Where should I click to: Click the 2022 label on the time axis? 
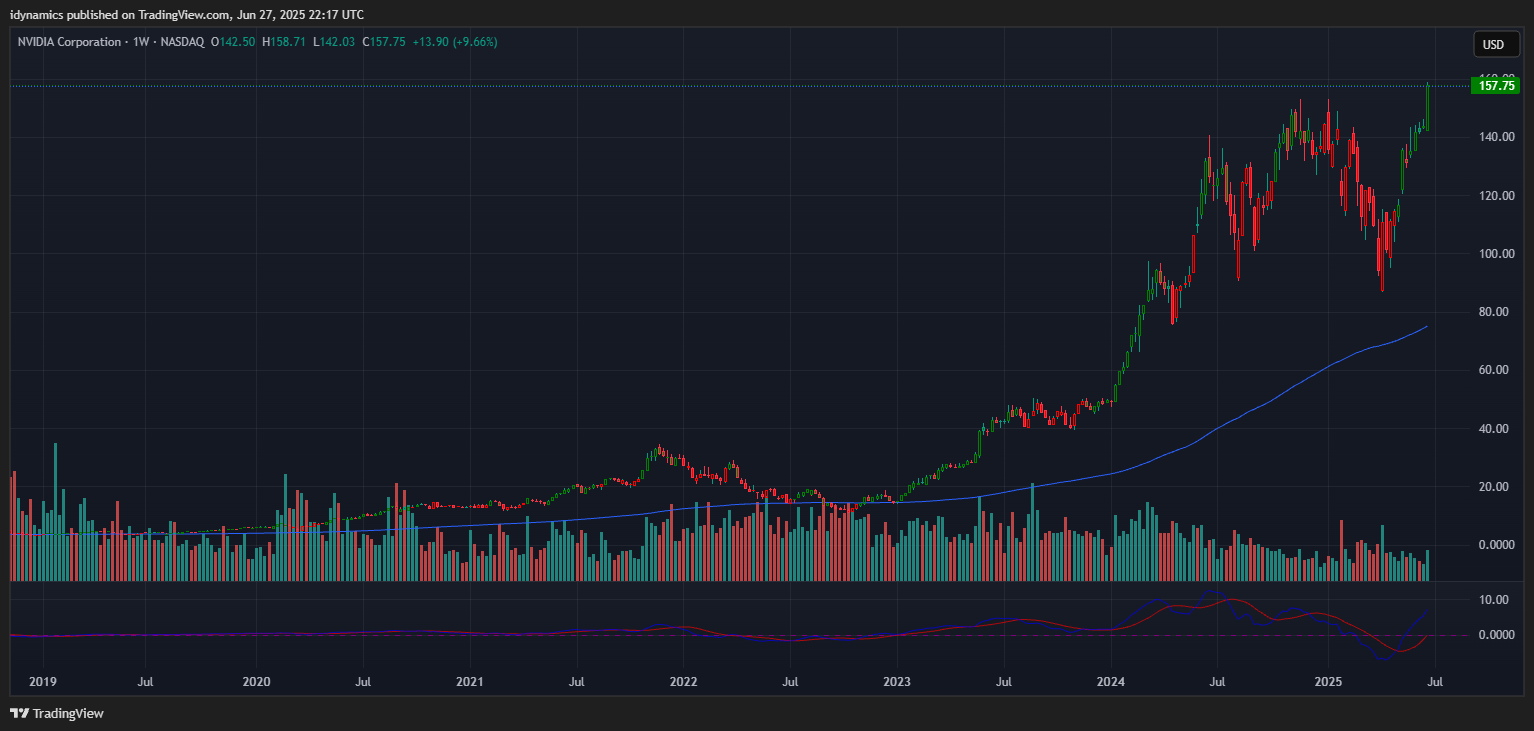pos(683,682)
